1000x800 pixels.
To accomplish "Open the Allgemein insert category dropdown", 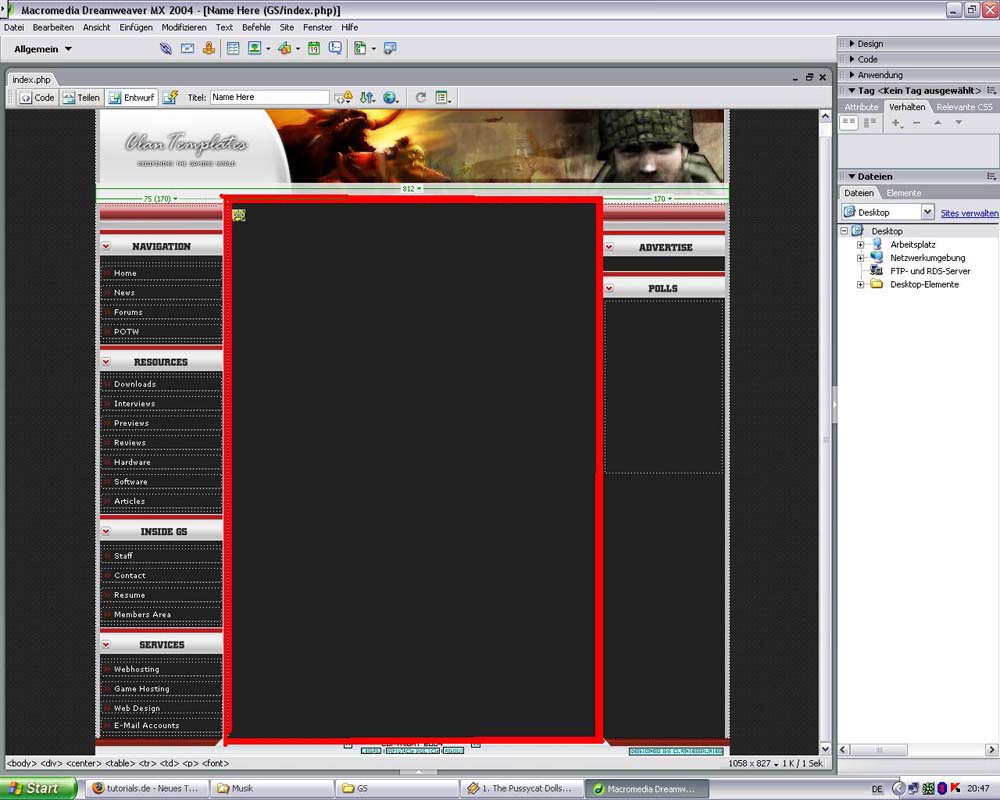I will tap(43, 48).
